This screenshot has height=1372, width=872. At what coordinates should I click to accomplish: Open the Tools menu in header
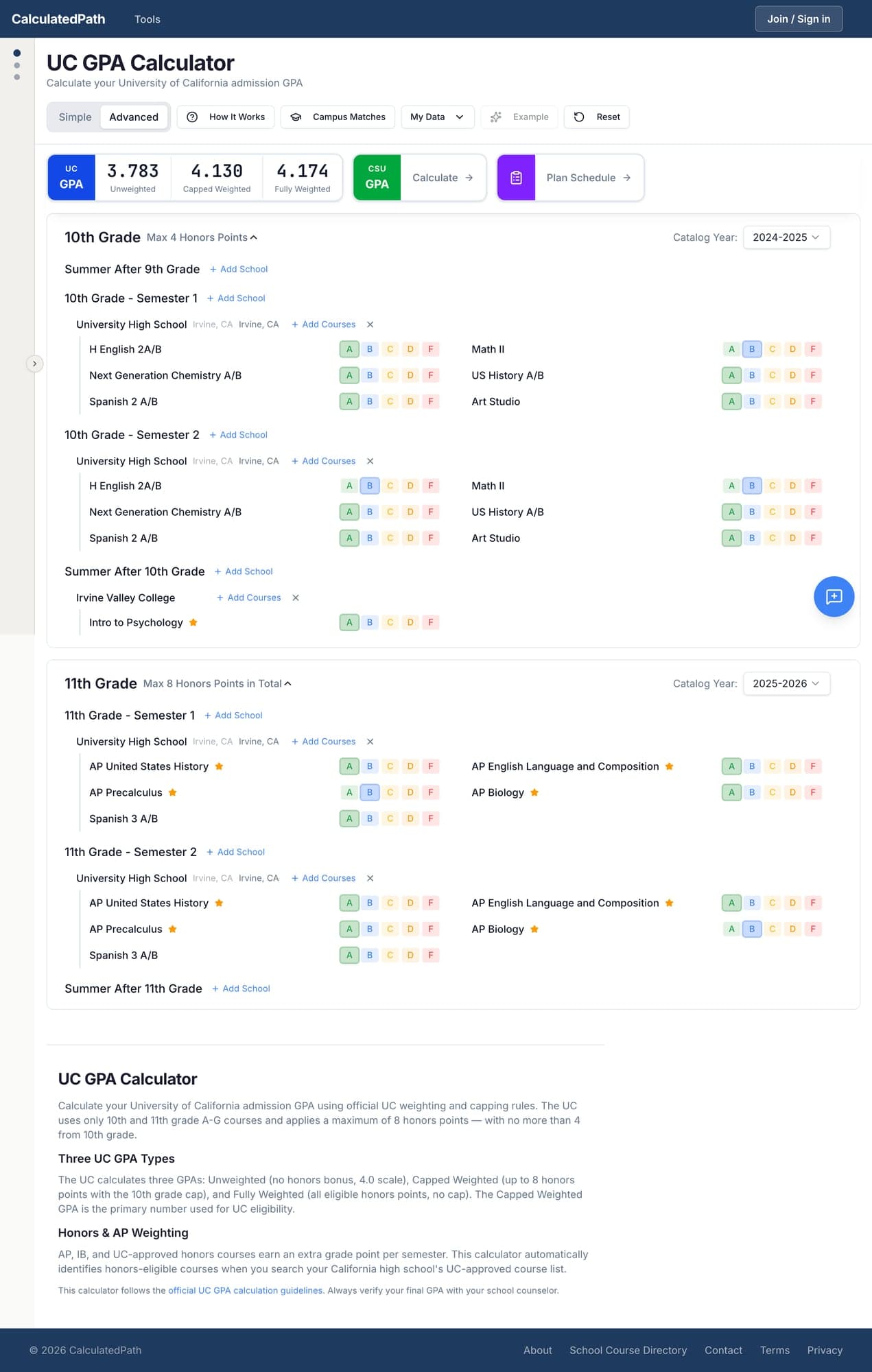[x=147, y=19]
